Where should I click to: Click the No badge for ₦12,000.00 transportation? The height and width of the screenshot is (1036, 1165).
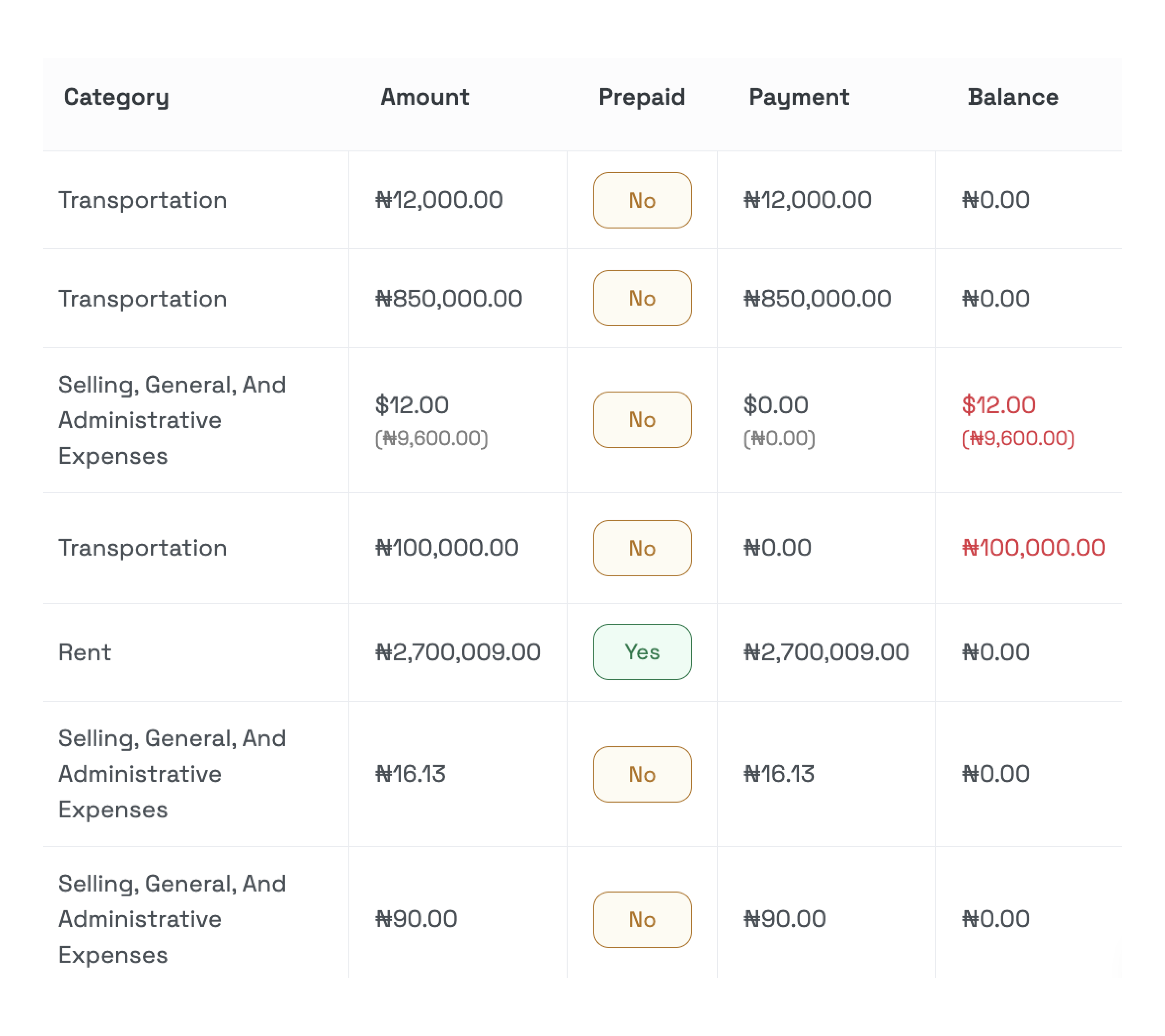click(x=642, y=201)
